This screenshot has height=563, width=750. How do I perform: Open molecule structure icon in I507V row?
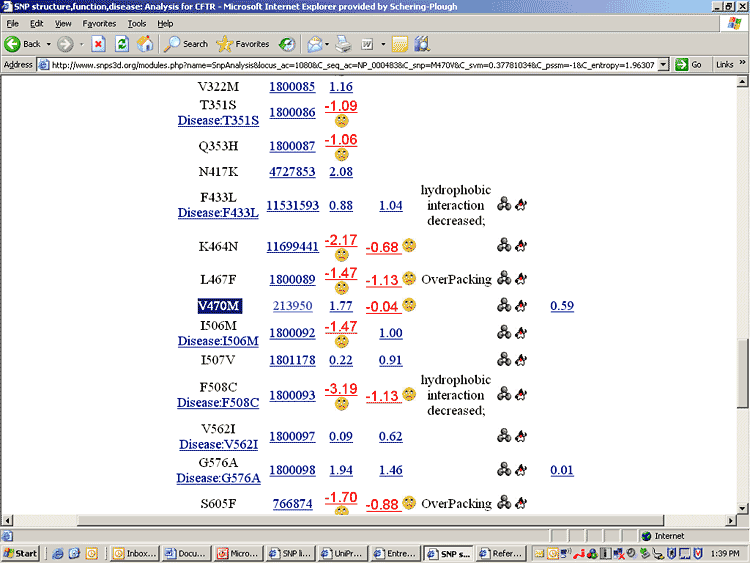point(504,359)
